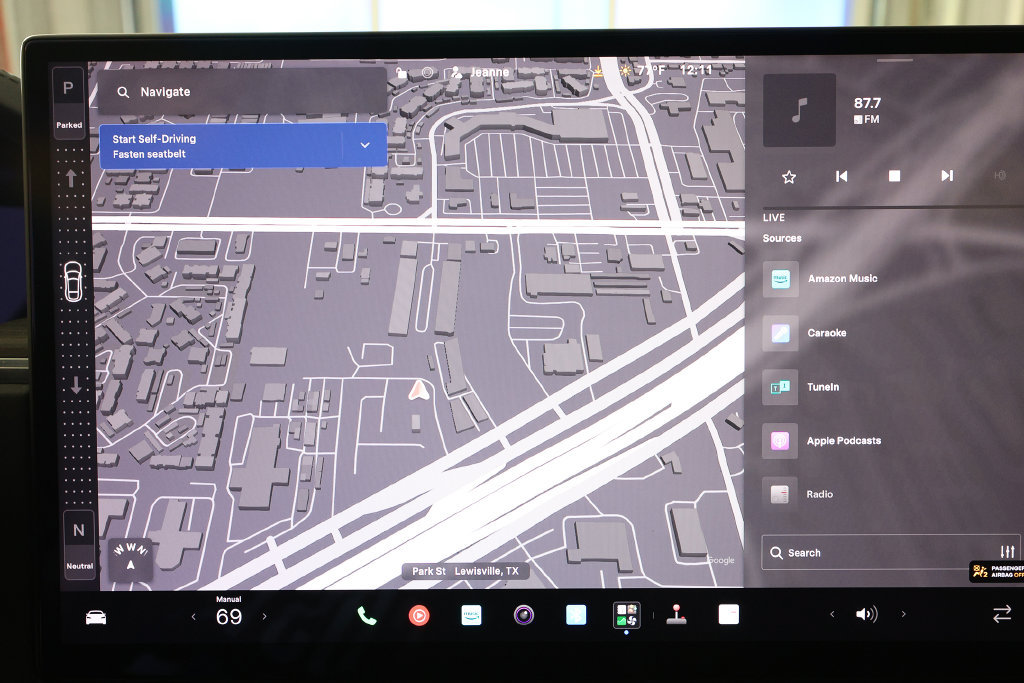Open the all apps launcher
This screenshot has width=1024, height=683.
[x=626, y=615]
